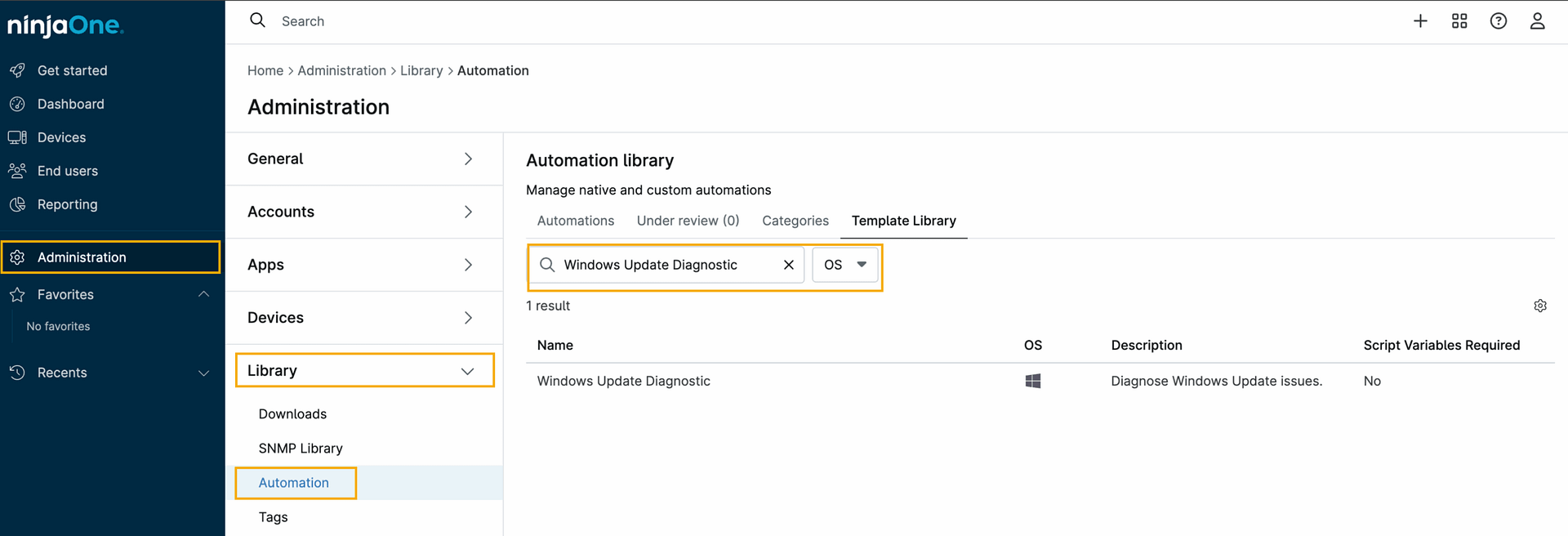1568x536 pixels.
Task: Open the user profile icon
Action: pyautogui.click(x=1537, y=21)
